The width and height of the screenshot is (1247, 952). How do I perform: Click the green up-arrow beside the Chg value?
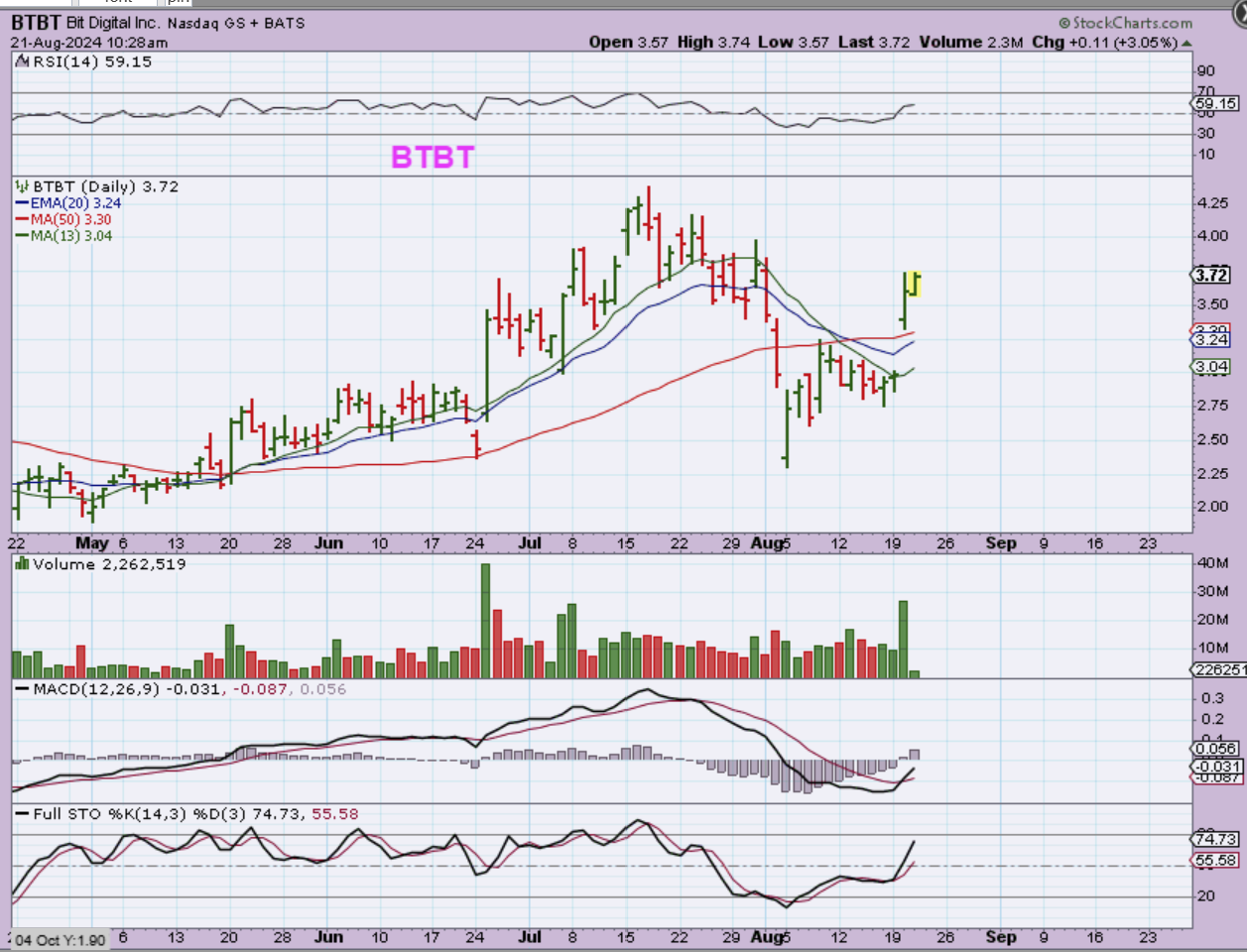(x=1187, y=43)
